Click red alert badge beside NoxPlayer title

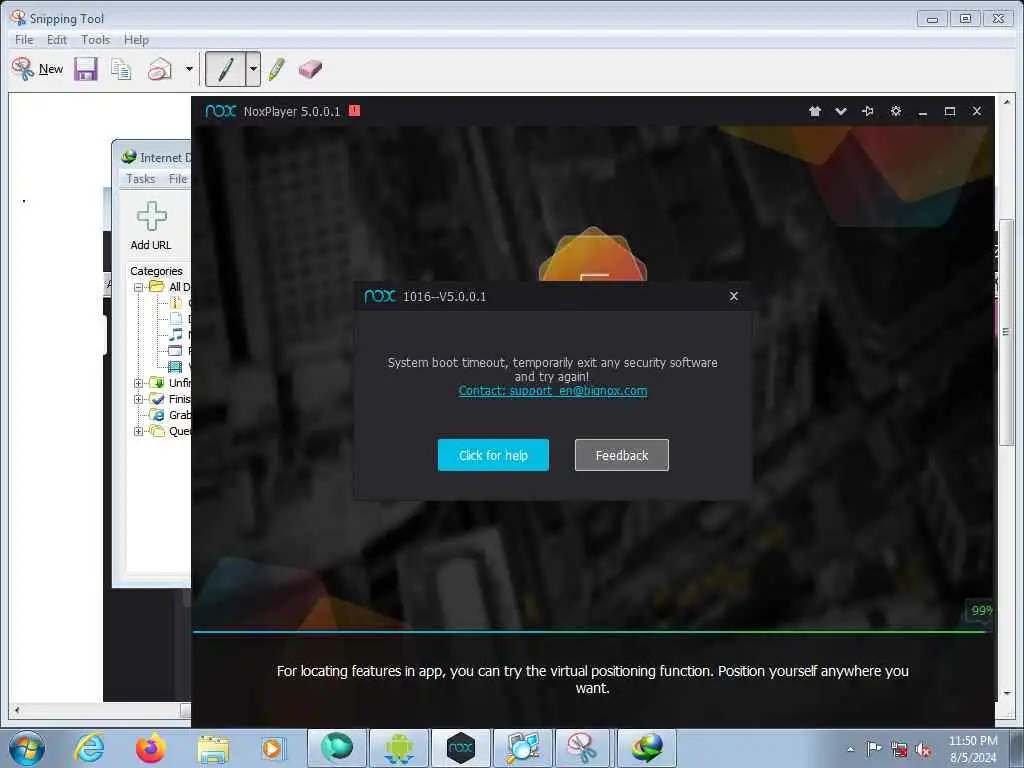(354, 110)
